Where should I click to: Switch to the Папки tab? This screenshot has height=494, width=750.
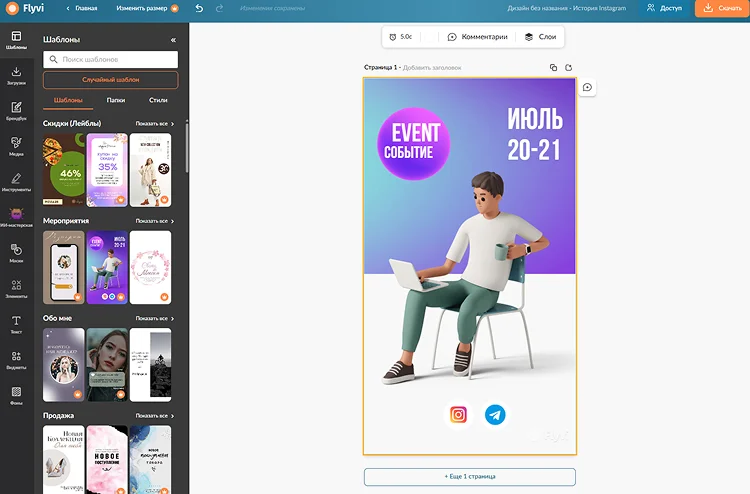(116, 100)
